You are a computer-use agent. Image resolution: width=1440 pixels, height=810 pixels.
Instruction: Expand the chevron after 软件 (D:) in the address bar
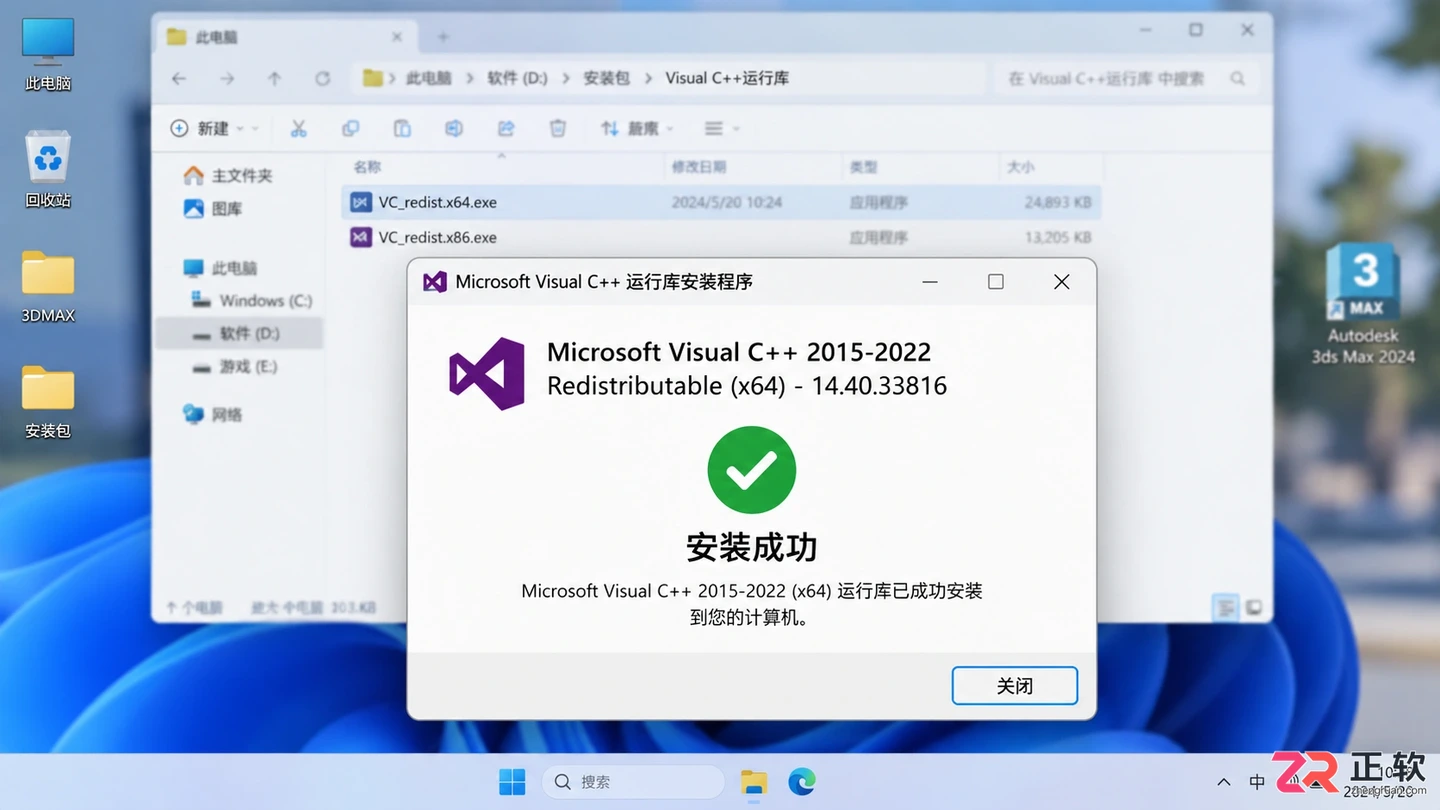[567, 78]
